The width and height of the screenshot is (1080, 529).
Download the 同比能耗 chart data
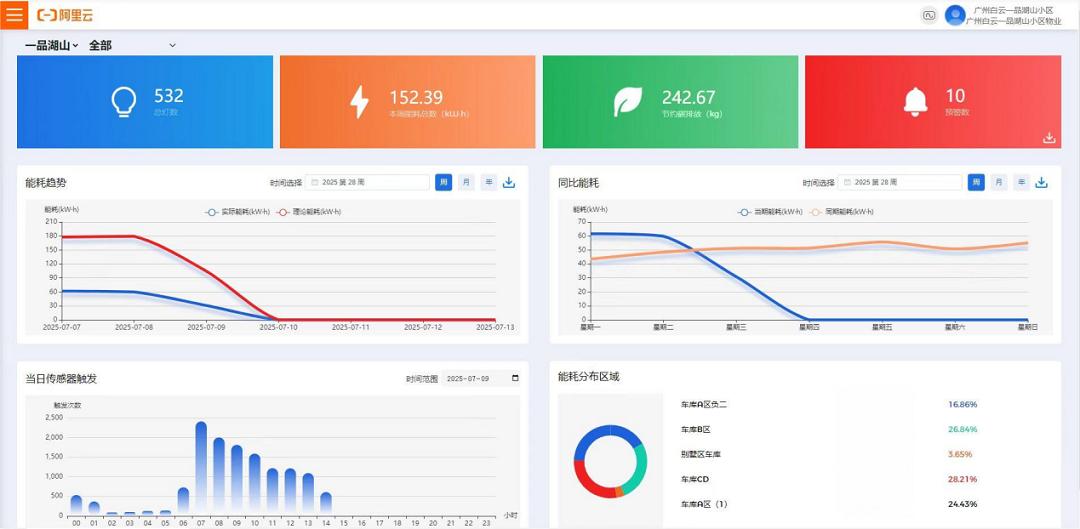pos(1041,182)
